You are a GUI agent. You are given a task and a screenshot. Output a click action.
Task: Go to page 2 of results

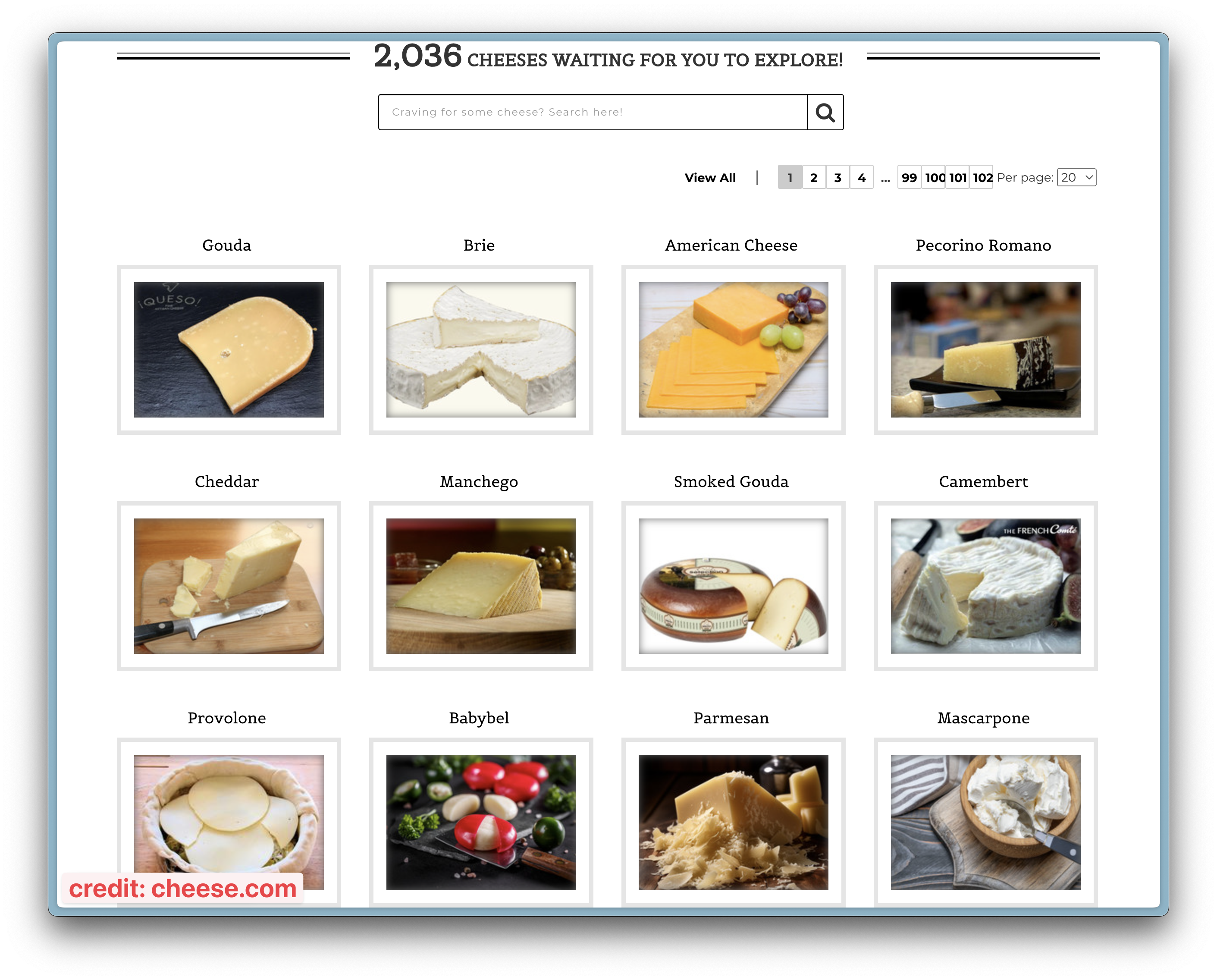[813, 178]
